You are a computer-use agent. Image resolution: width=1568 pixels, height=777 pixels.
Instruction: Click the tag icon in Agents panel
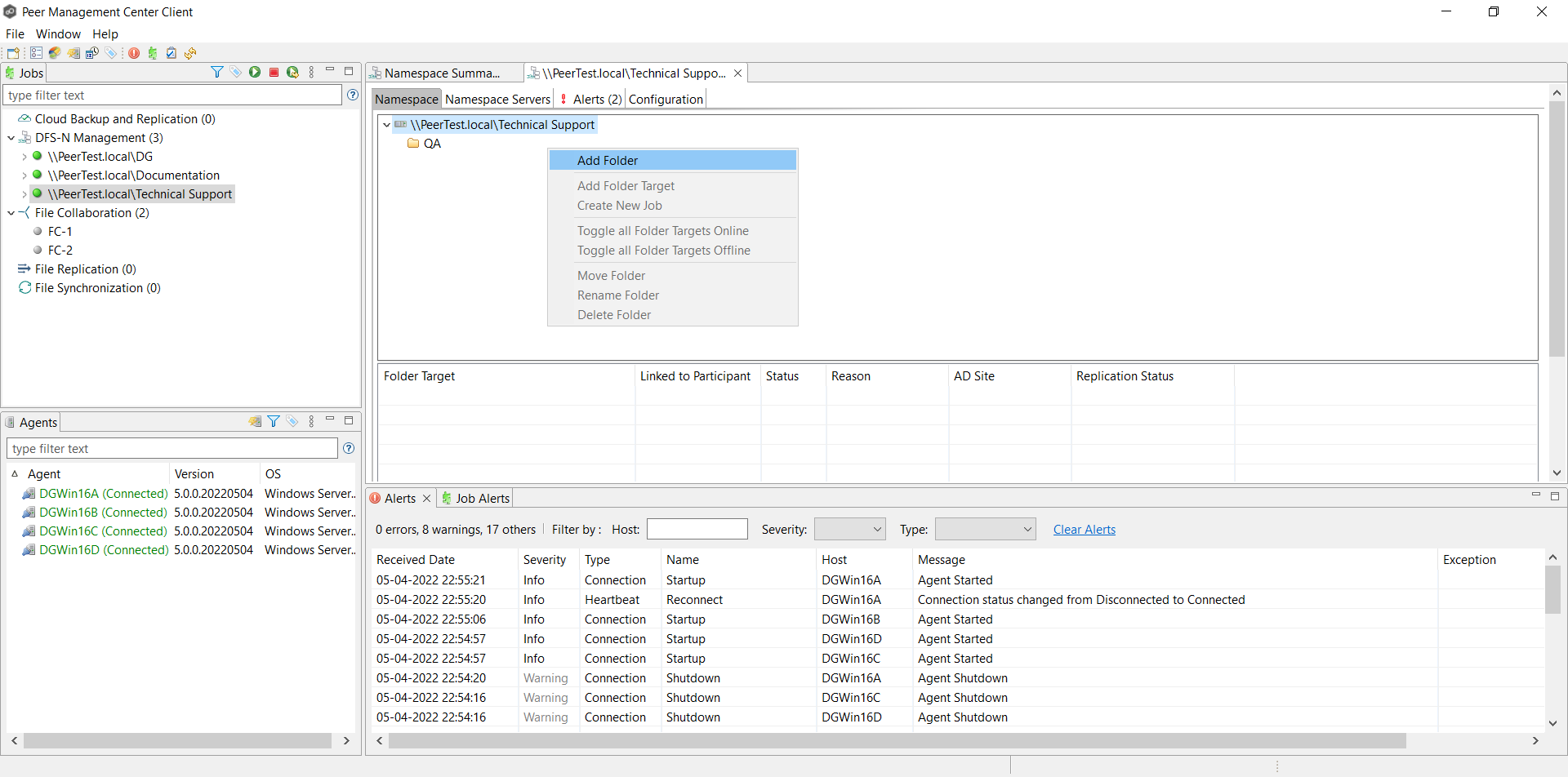coord(292,421)
